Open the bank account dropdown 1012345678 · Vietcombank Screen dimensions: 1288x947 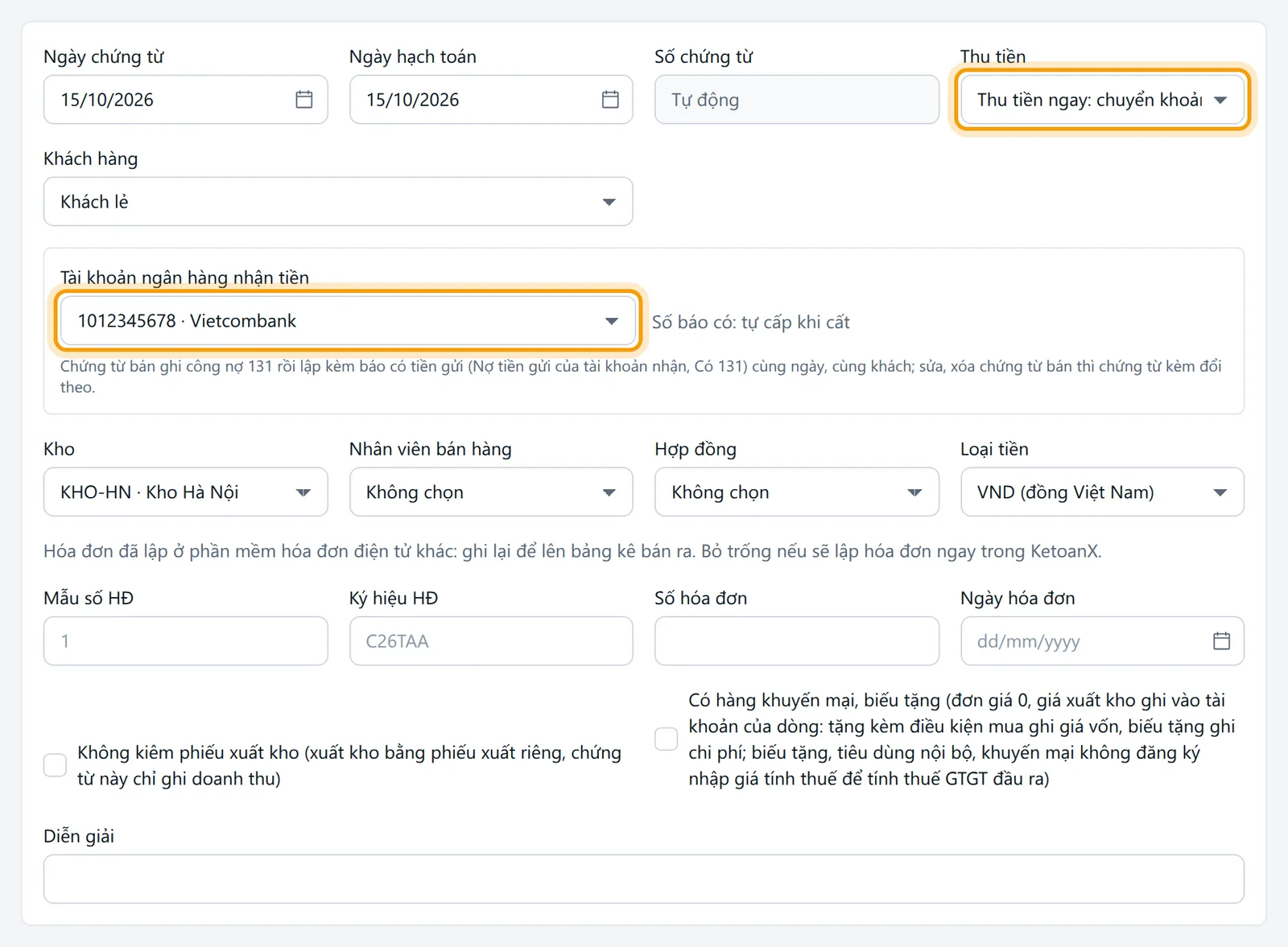348,321
